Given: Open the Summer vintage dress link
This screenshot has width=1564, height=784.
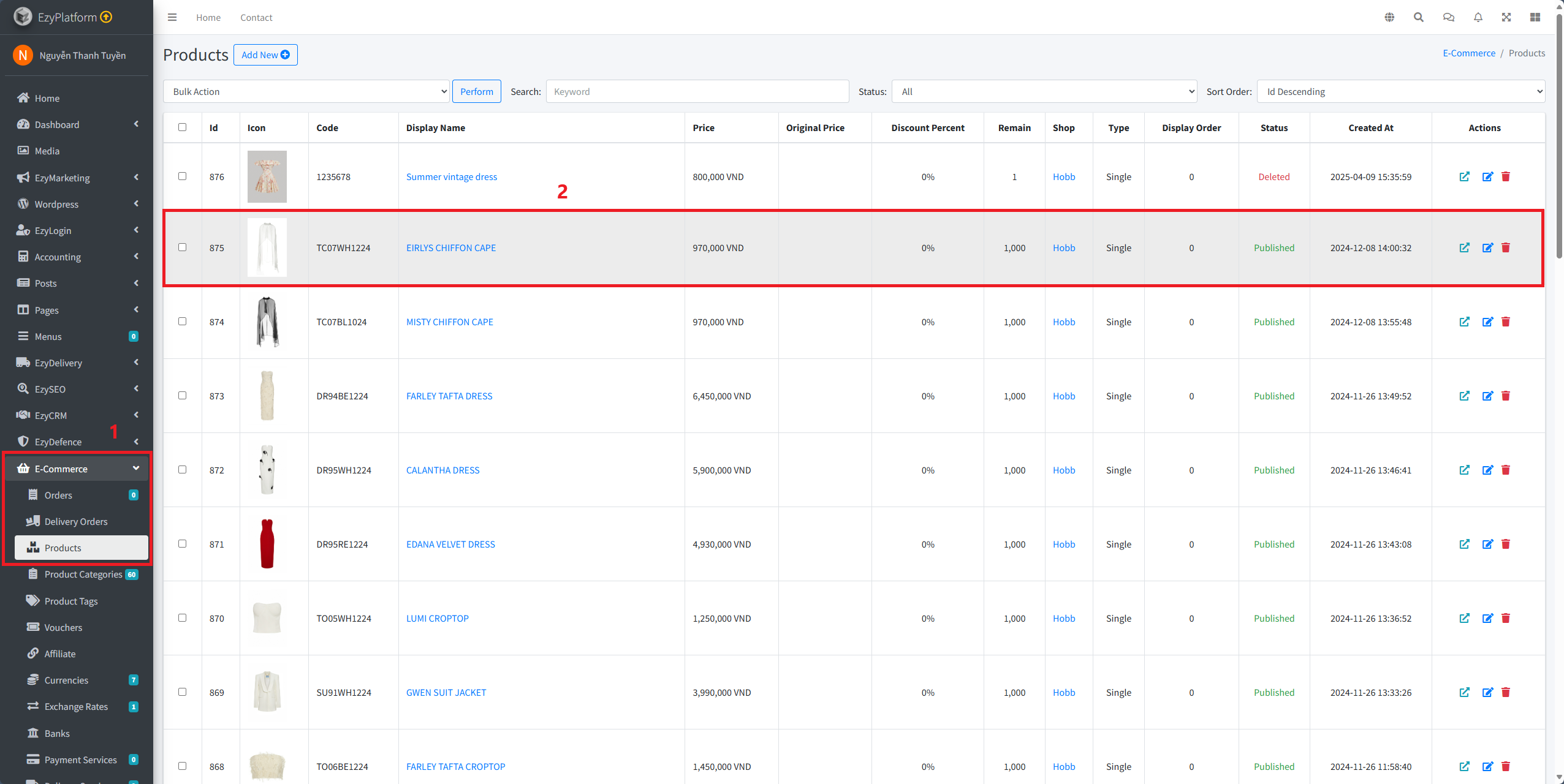Looking at the screenshot, I should pyautogui.click(x=452, y=176).
